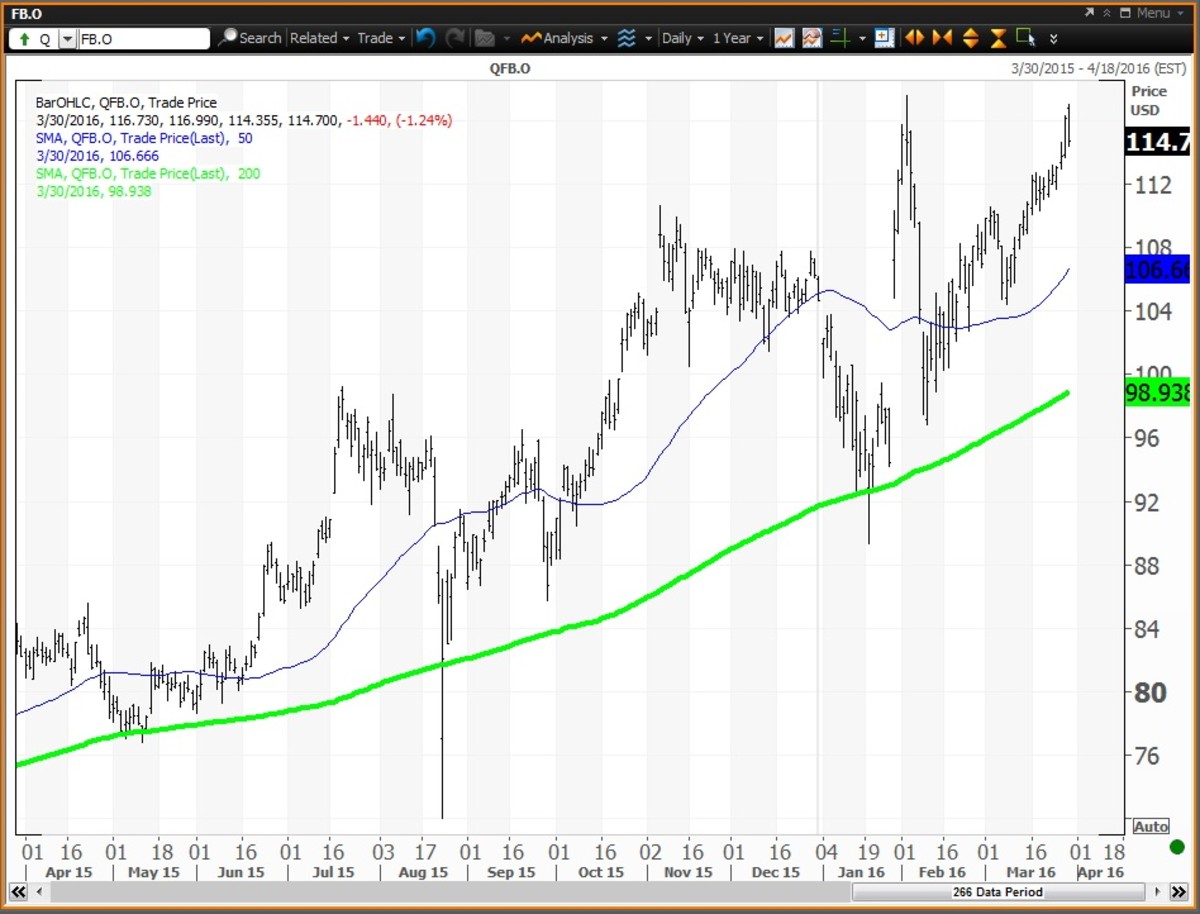This screenshot has height=914, width=1200.
Task: Click the blue undo arrow icon
Action: (x=426, y=38)
